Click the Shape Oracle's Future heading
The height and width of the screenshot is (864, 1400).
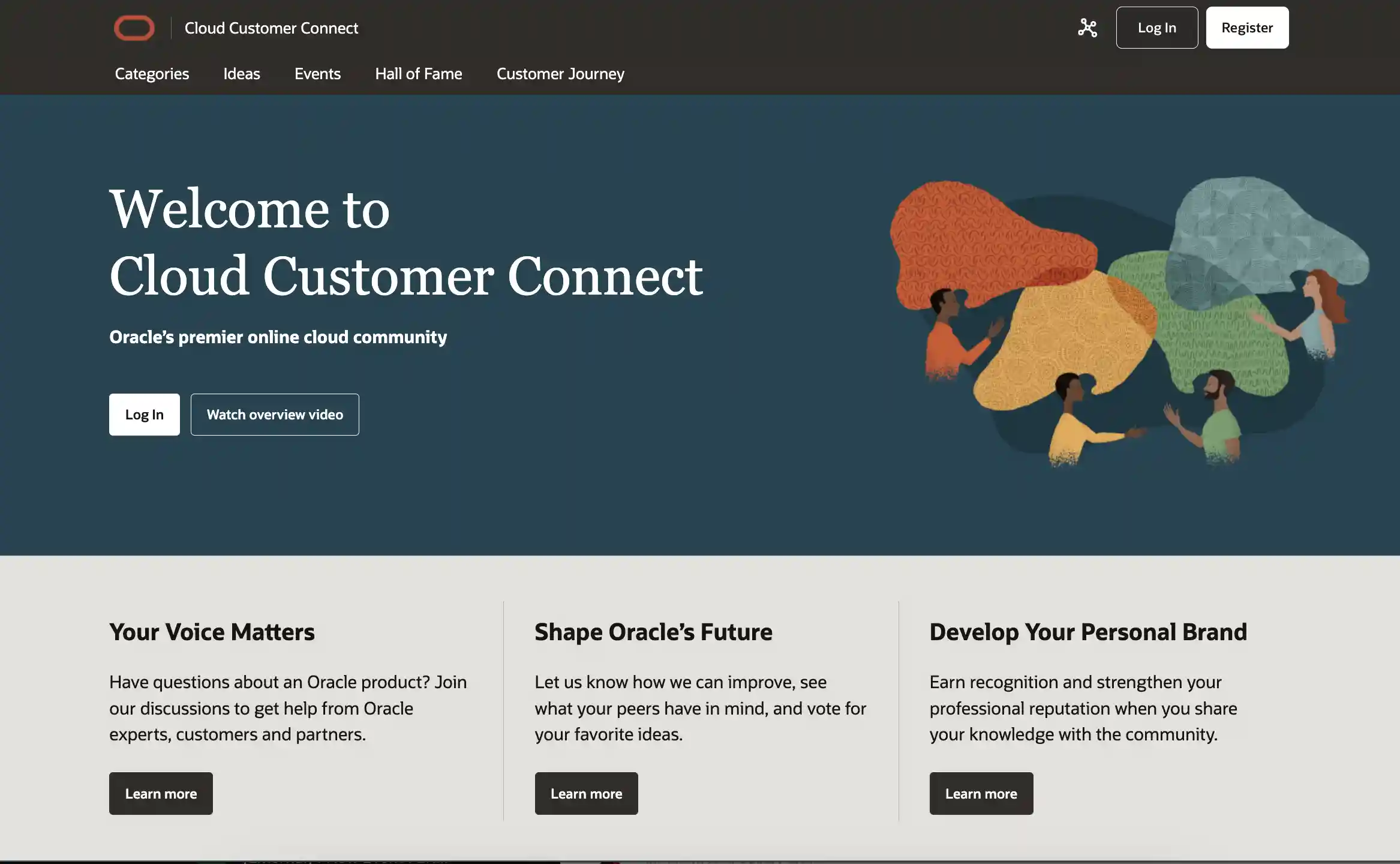pyautogui.click(x=653, y=632)
